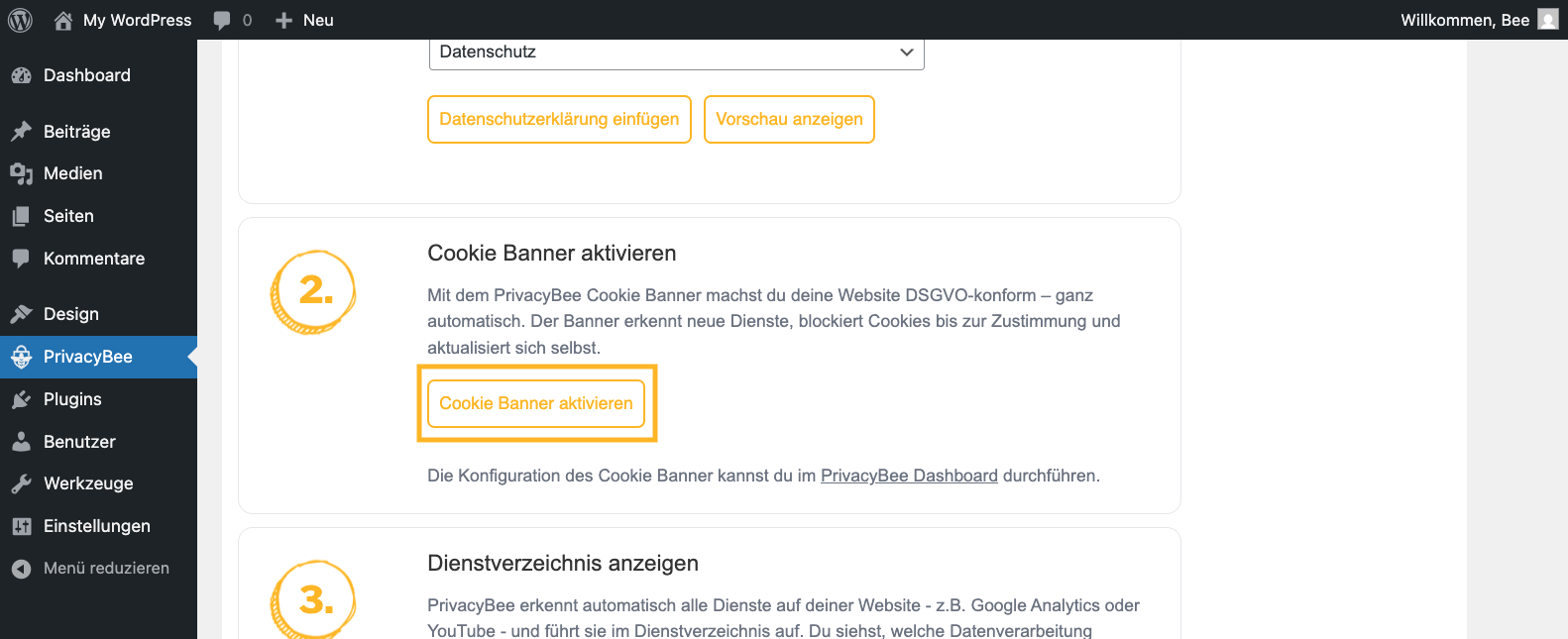
Task: Open Einstellungen in the sidebar
Action: (x=98, y=526)
